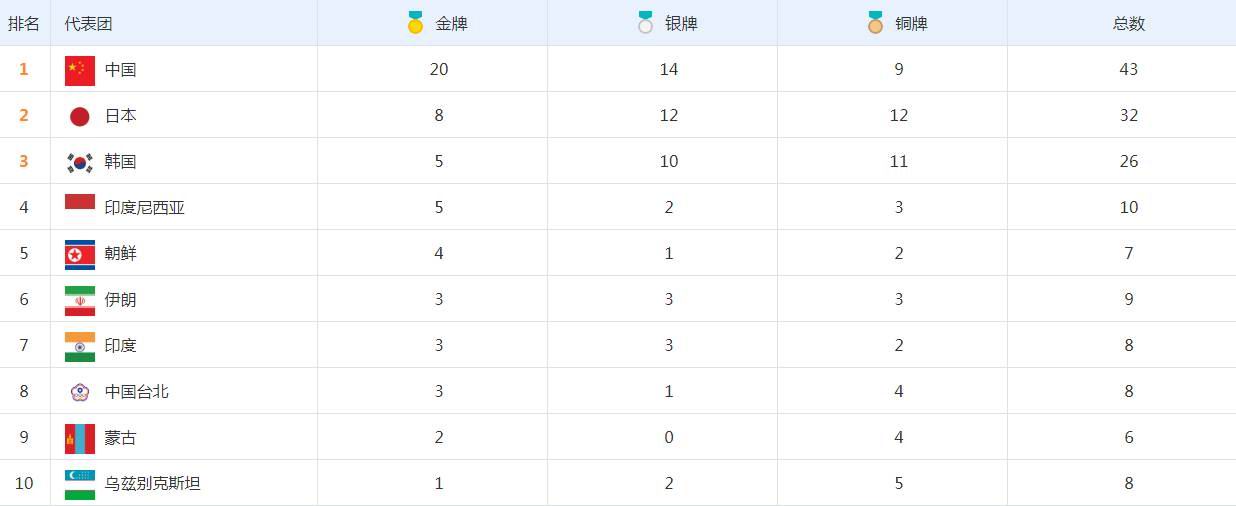Click the China flag icon
1236x506 pixels.
[80, 70]
